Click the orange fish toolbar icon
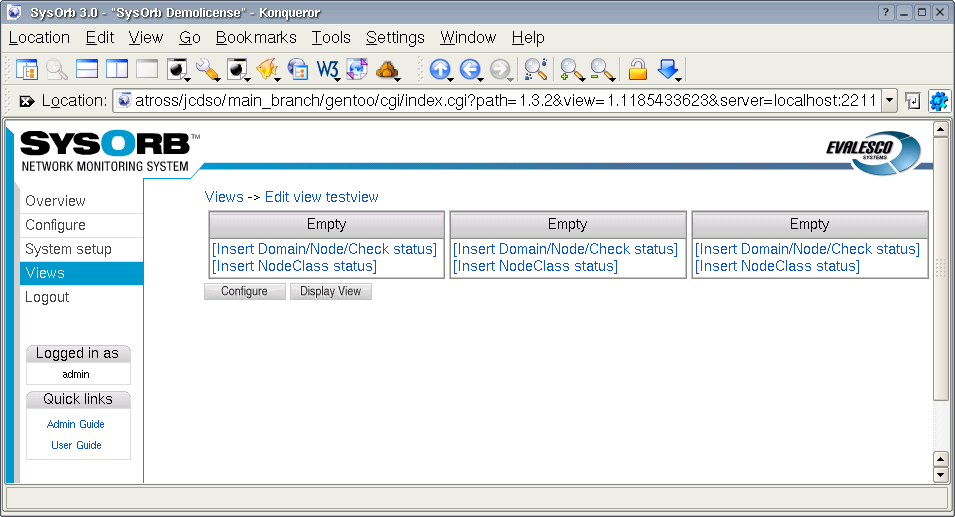 click(x=267, y=69)
